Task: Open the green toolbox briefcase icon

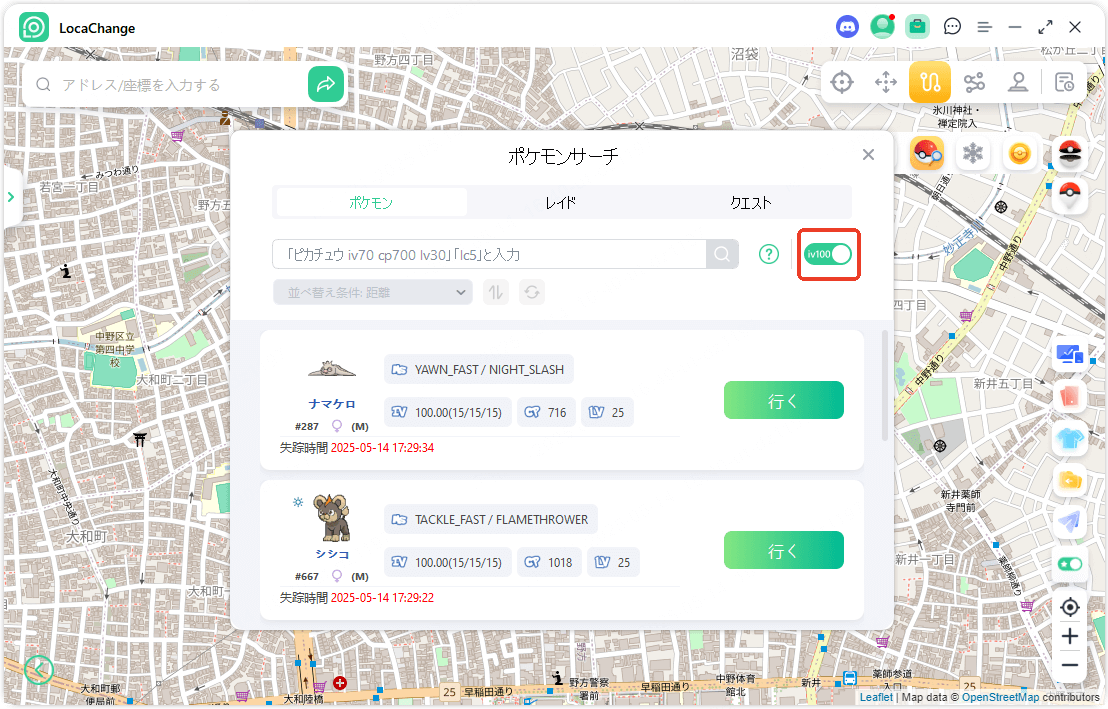Action: [x=917, y=27]
